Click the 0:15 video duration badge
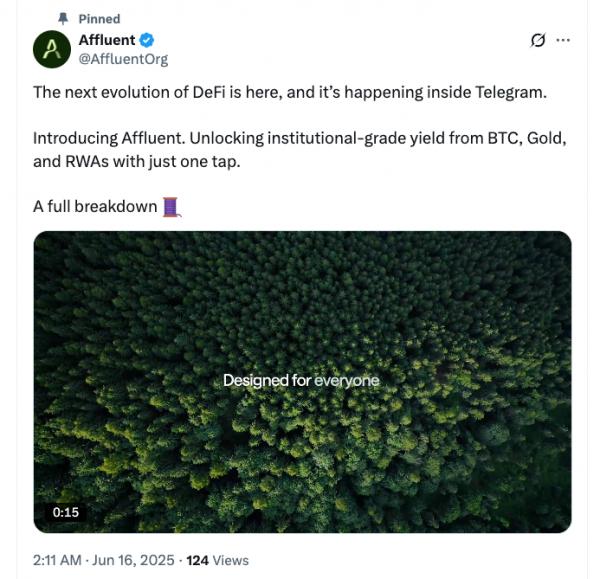600x579 pixels. point(66,512)
